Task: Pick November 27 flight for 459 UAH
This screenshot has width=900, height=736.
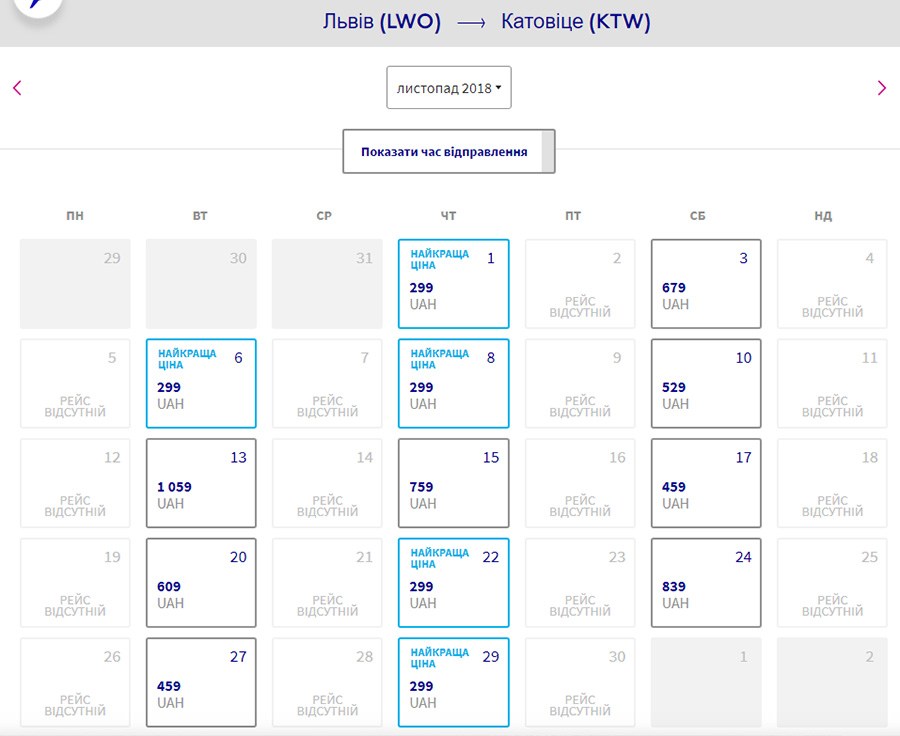Action: [x=201, y=682]
